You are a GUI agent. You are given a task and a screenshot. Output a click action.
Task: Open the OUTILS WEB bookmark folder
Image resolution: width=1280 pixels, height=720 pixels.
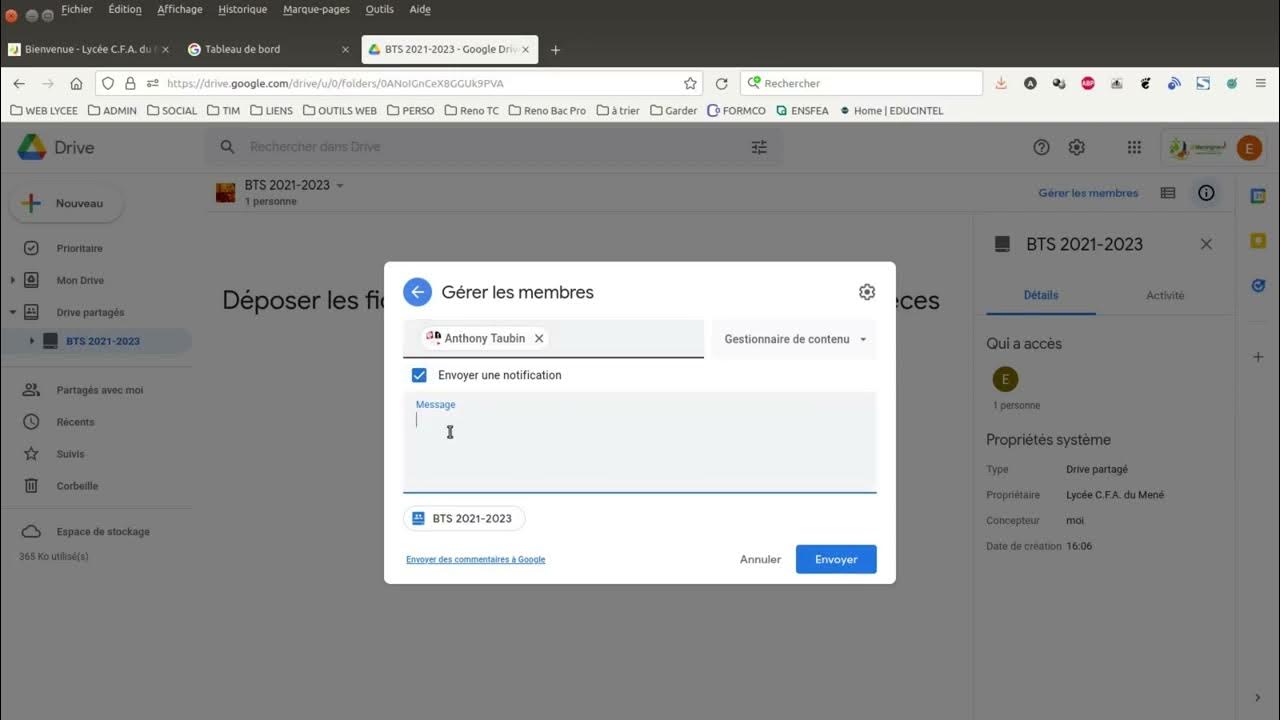[x=340, y=111]
